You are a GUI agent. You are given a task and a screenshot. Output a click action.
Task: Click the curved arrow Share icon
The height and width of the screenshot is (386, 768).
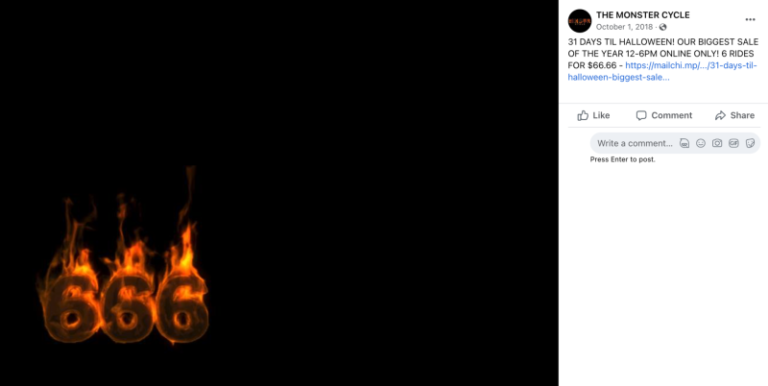[x=720, y=115]
